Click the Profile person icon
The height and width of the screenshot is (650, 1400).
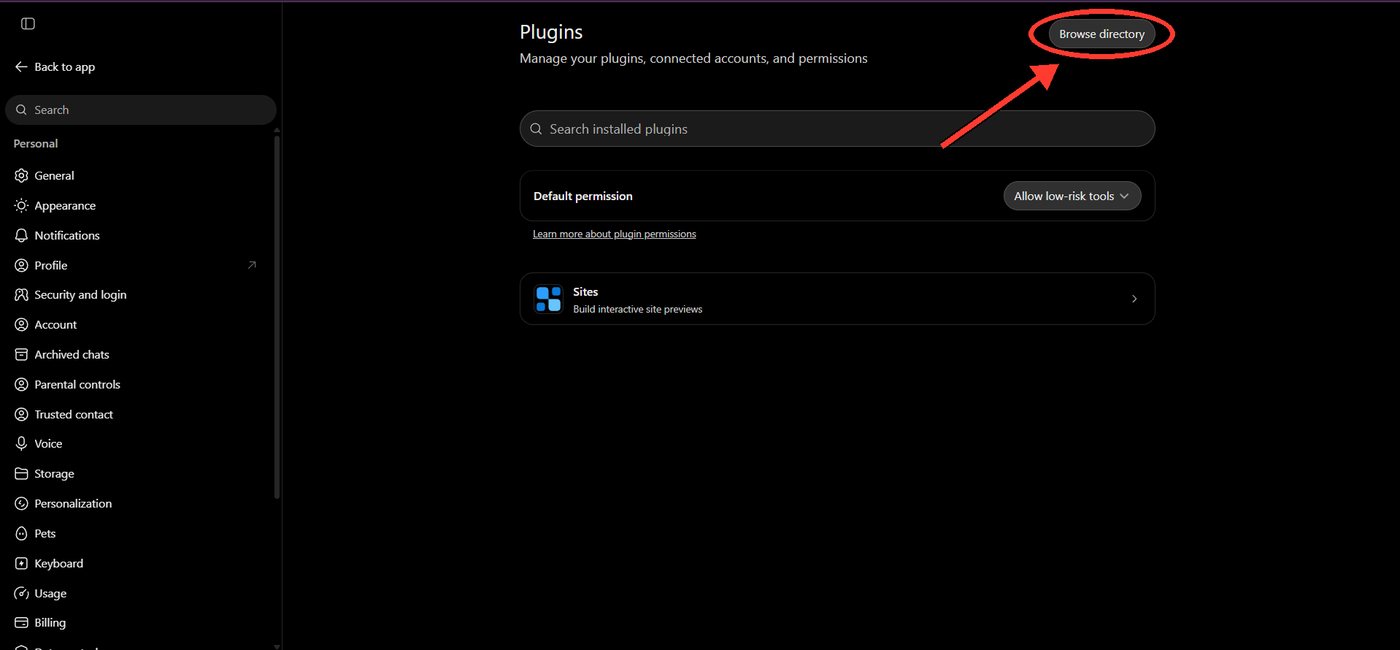[x=21, y=266]
